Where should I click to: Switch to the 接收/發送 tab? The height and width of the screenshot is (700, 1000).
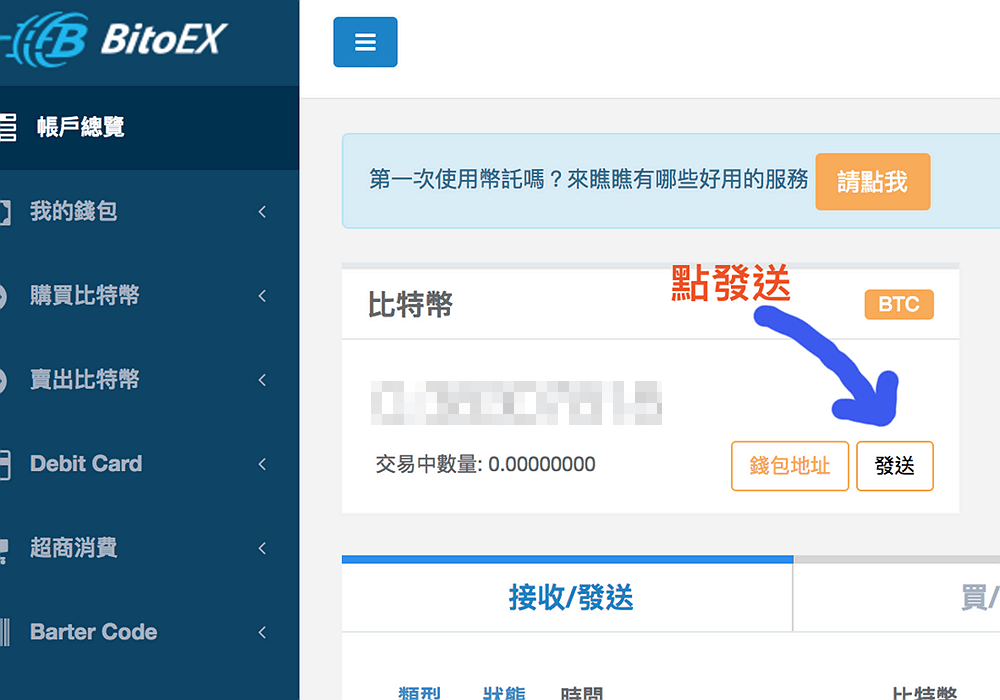point(570,598)
